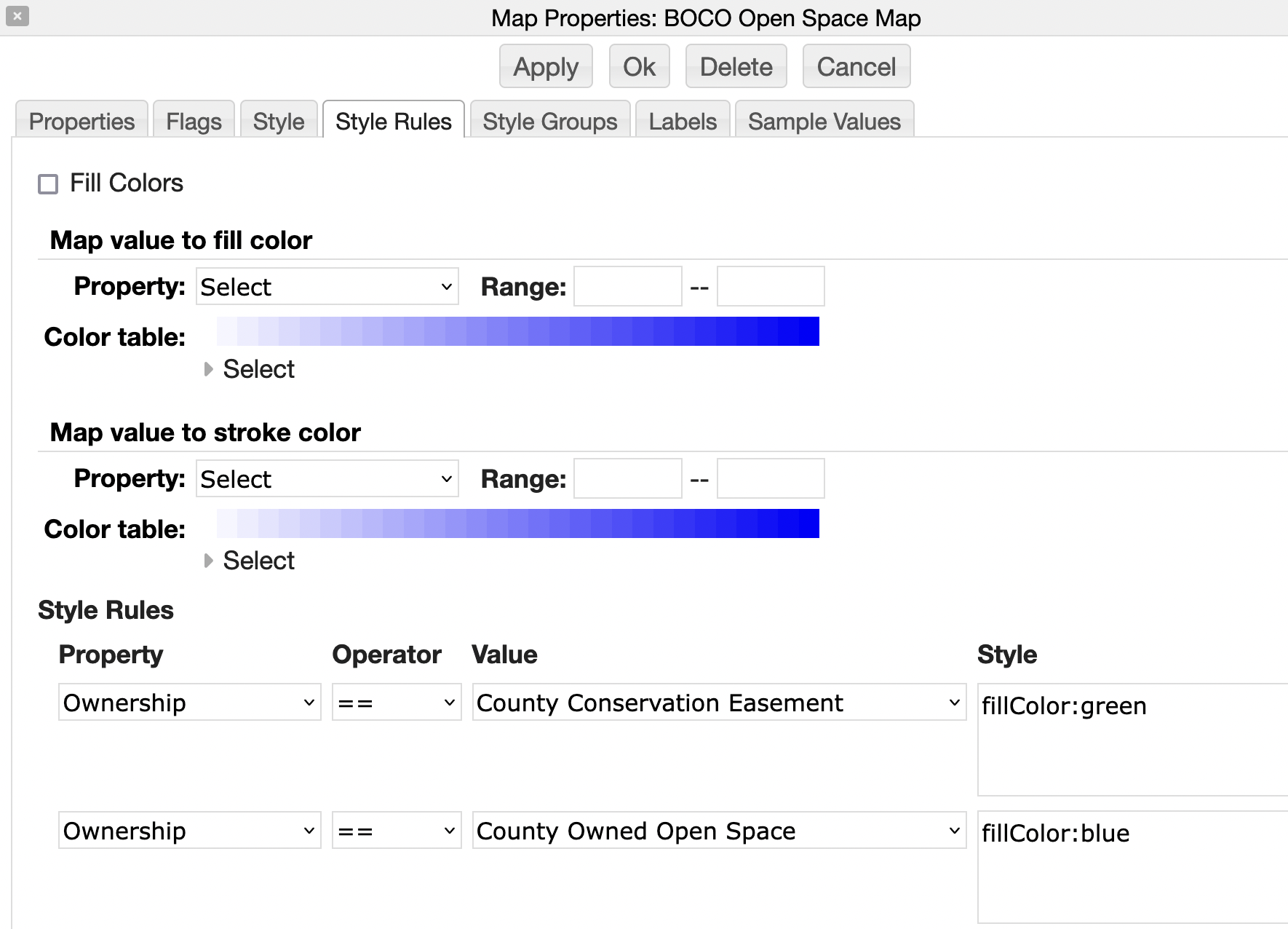Open the Labels tab
This screenshot has height=929, width=1288.
[x=682, y=121]
